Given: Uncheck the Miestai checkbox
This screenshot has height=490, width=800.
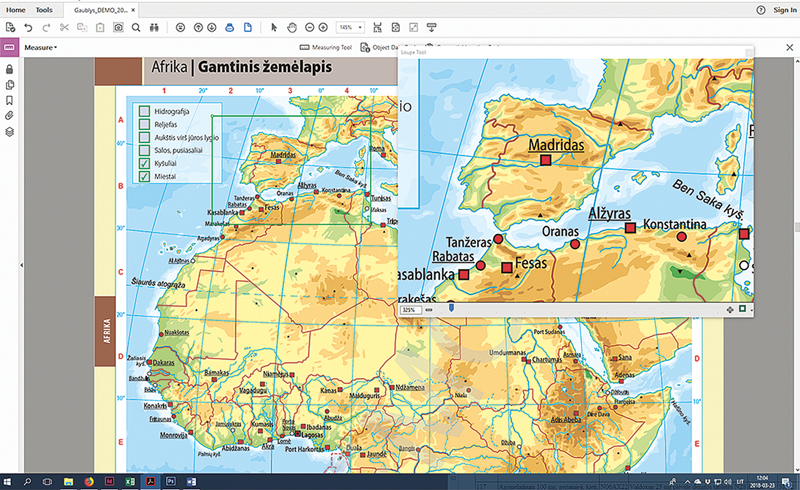Looking at the screenshot, I should [144, 177].
